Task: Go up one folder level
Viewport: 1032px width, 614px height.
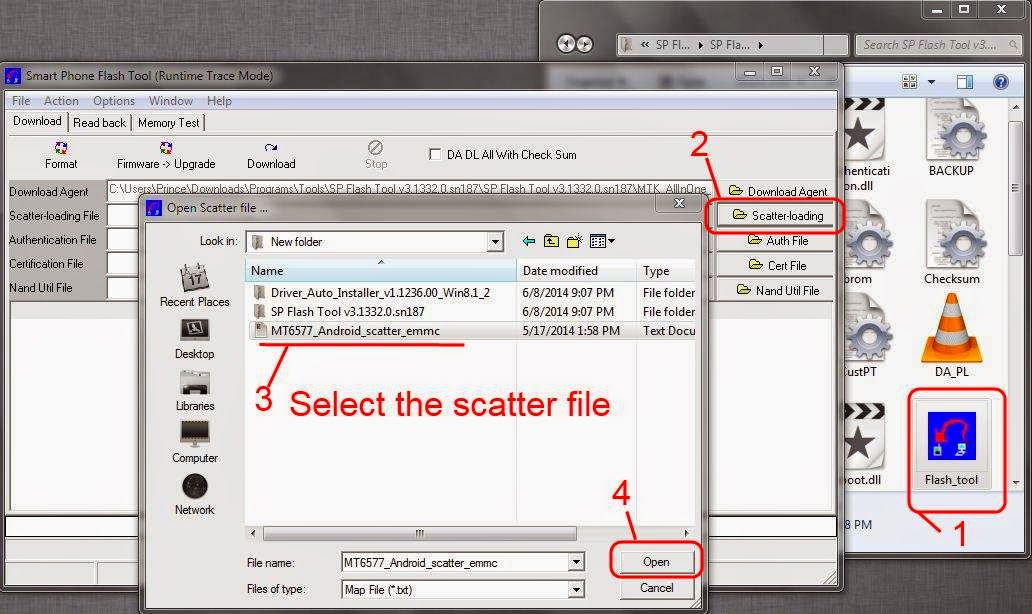Action: (x=552, y=242)
